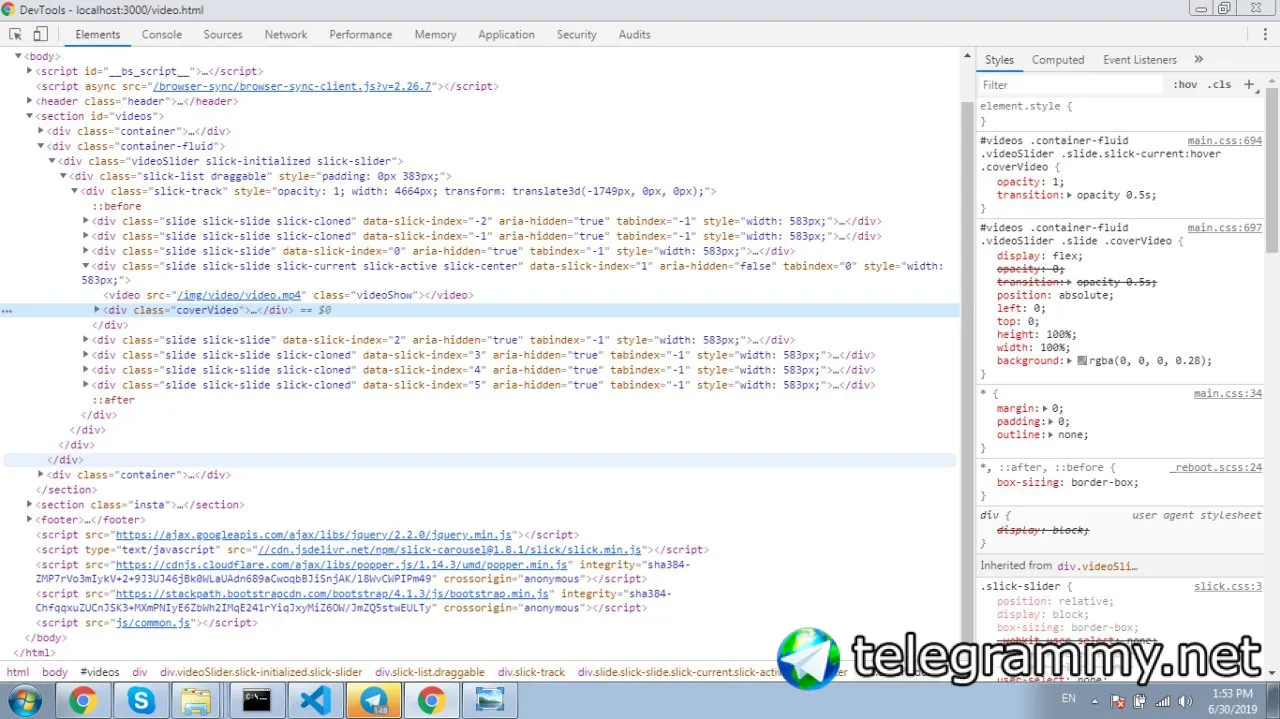Open Telegram from the taskbar
Viewport: 1280px width, 719px height.
tap(374, 700)
